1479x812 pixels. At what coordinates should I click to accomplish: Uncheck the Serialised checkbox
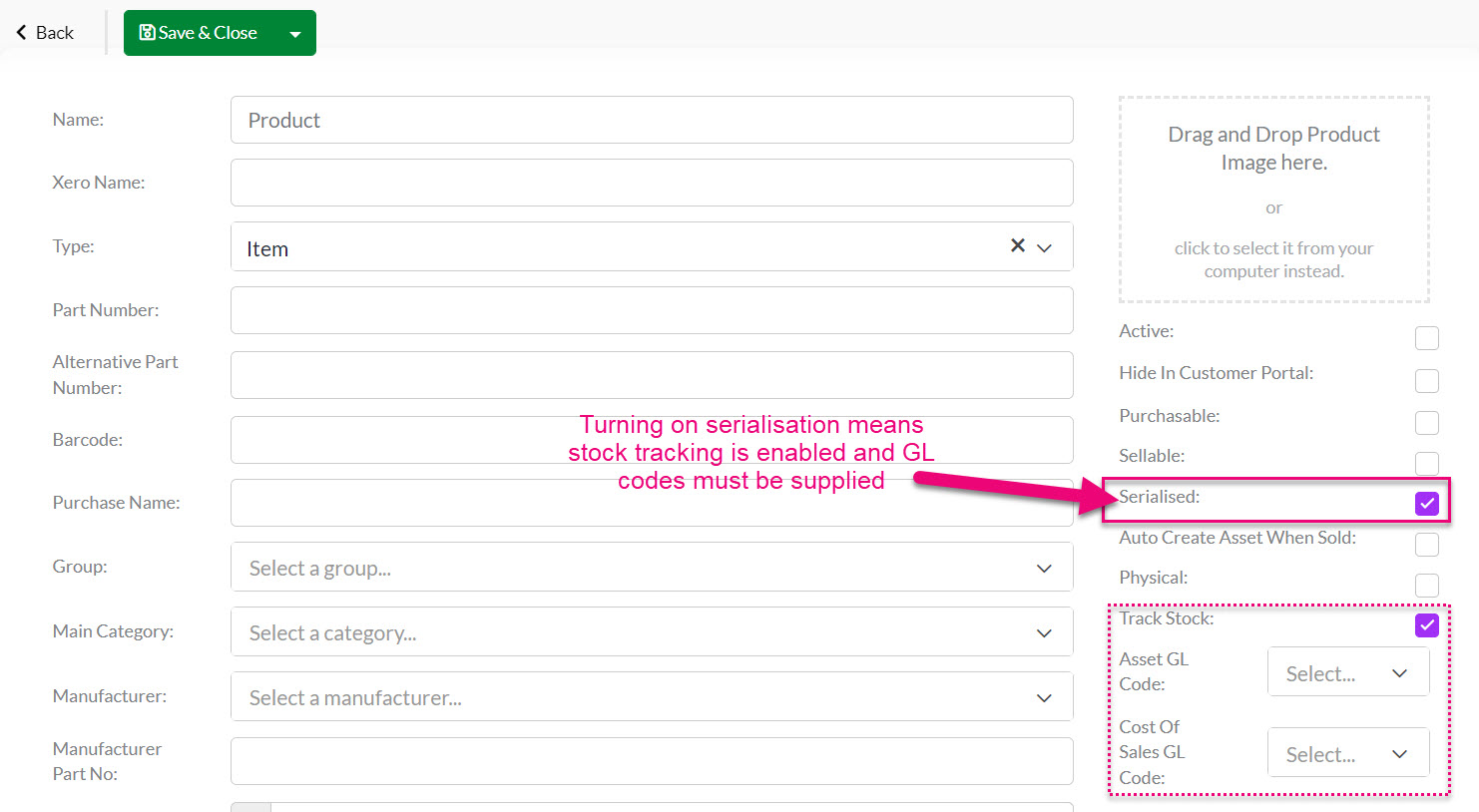pyautogui.click(x=1427, y=504)
